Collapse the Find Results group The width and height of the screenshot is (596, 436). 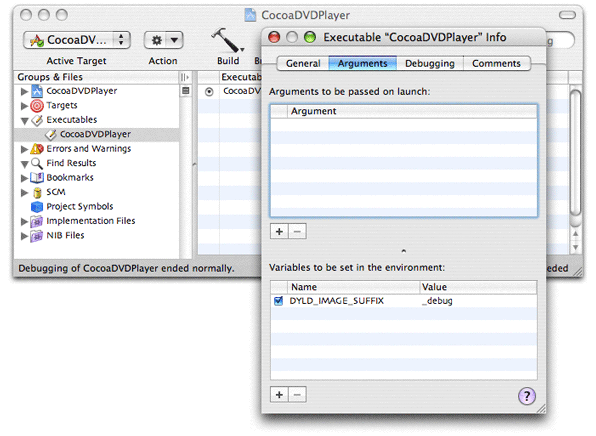[25, 164]
